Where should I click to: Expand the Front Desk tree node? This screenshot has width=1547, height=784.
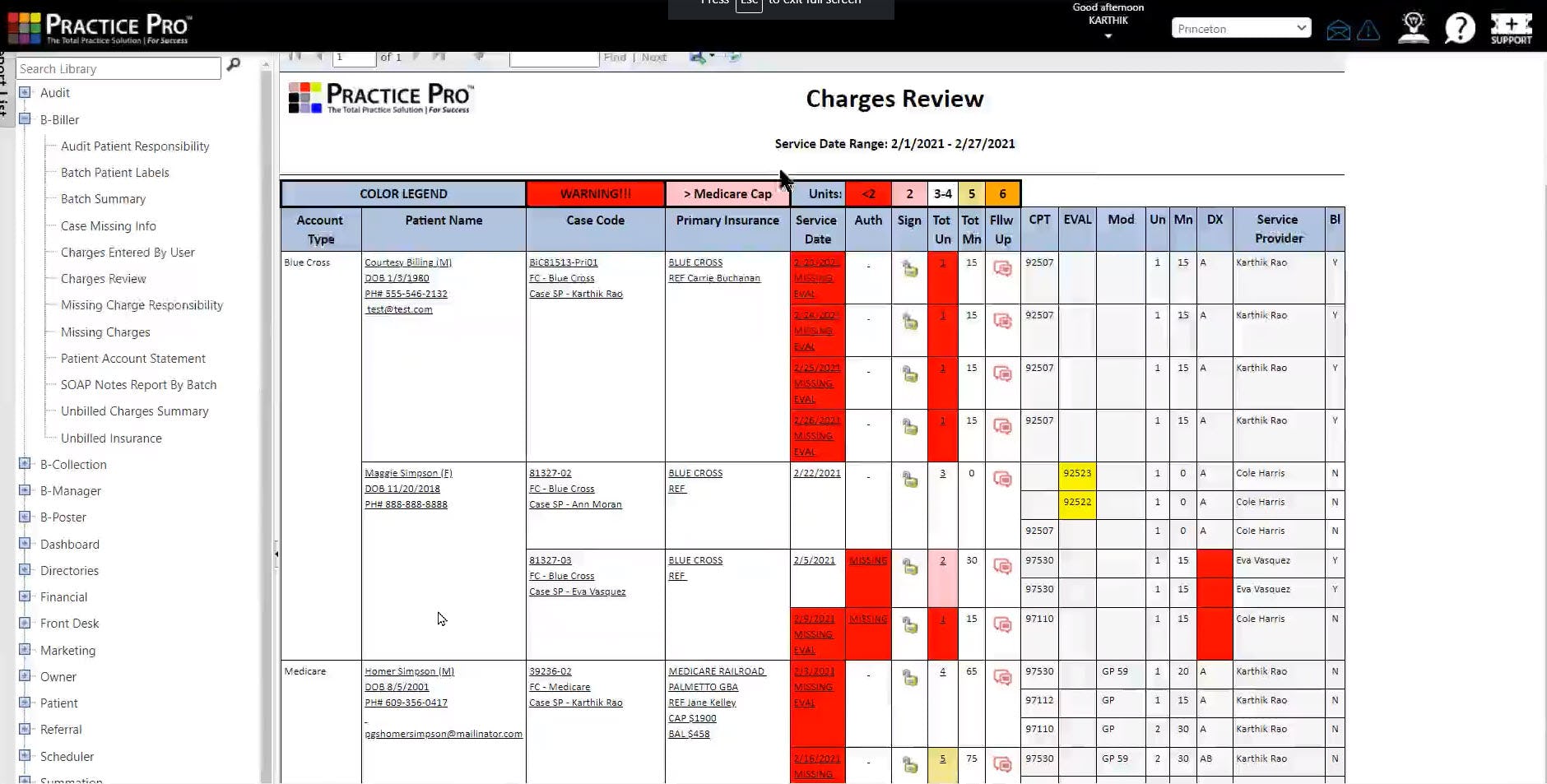[25, 623]
